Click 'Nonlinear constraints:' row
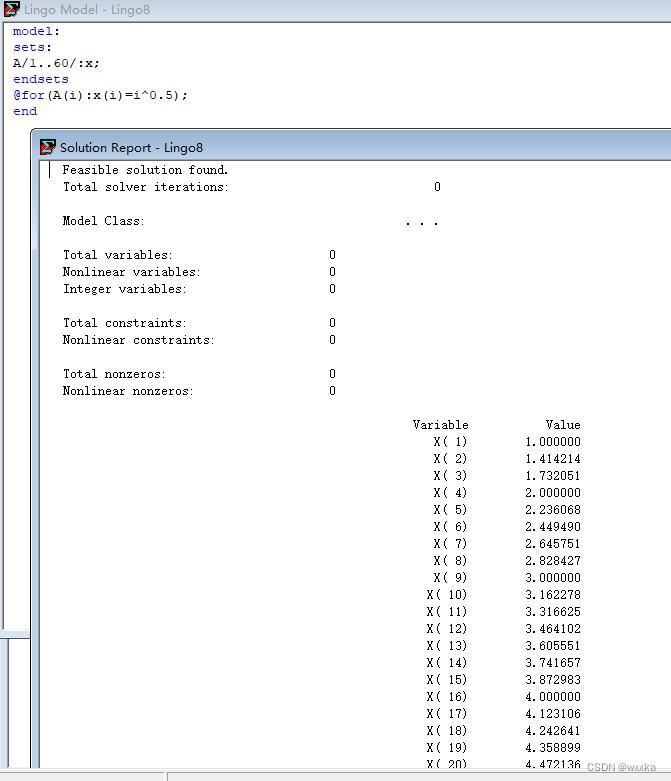 (x=199, y=340)
